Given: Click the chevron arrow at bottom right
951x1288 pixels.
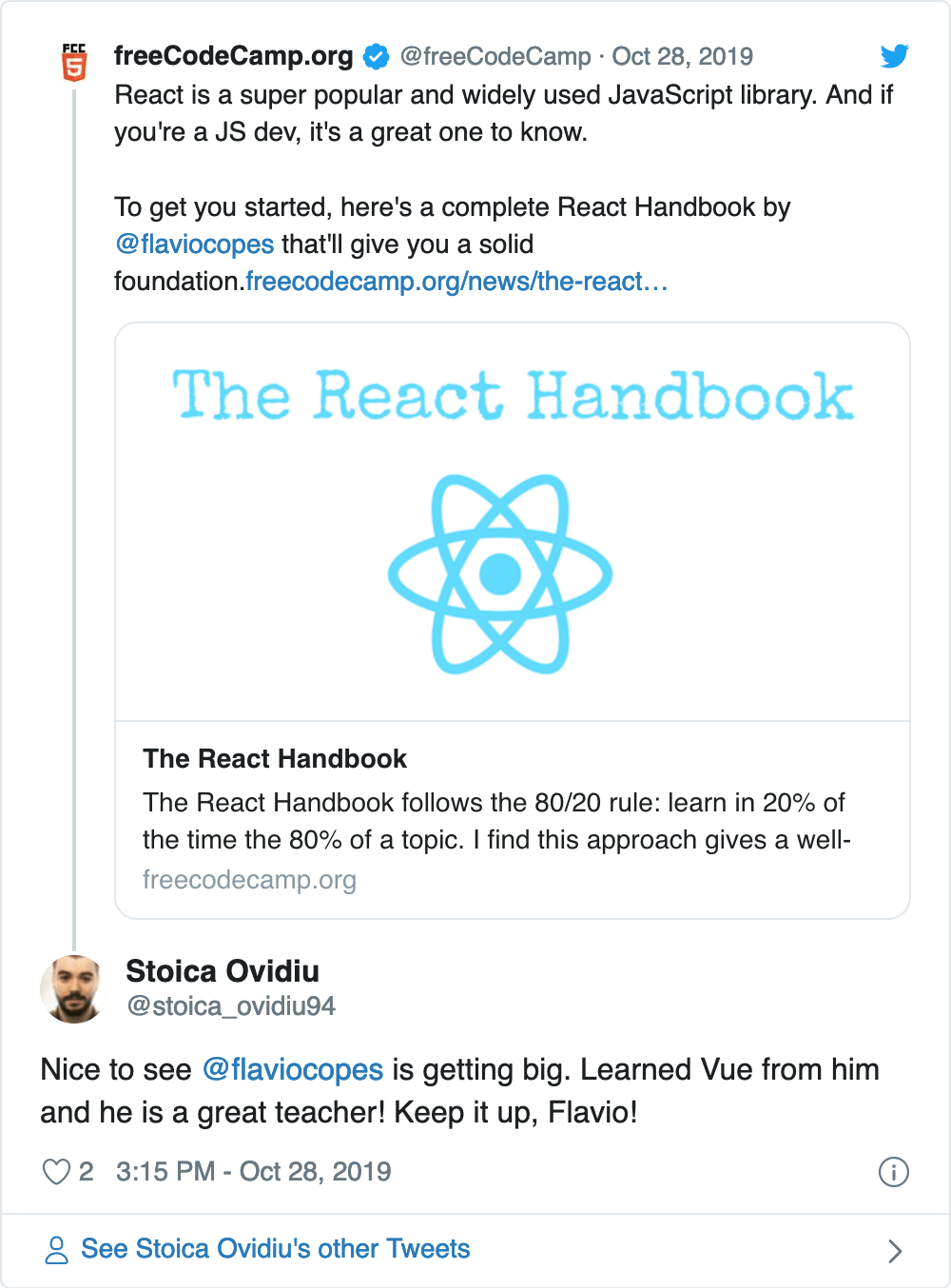Looking at the screenshot, I should point(894,1251).
